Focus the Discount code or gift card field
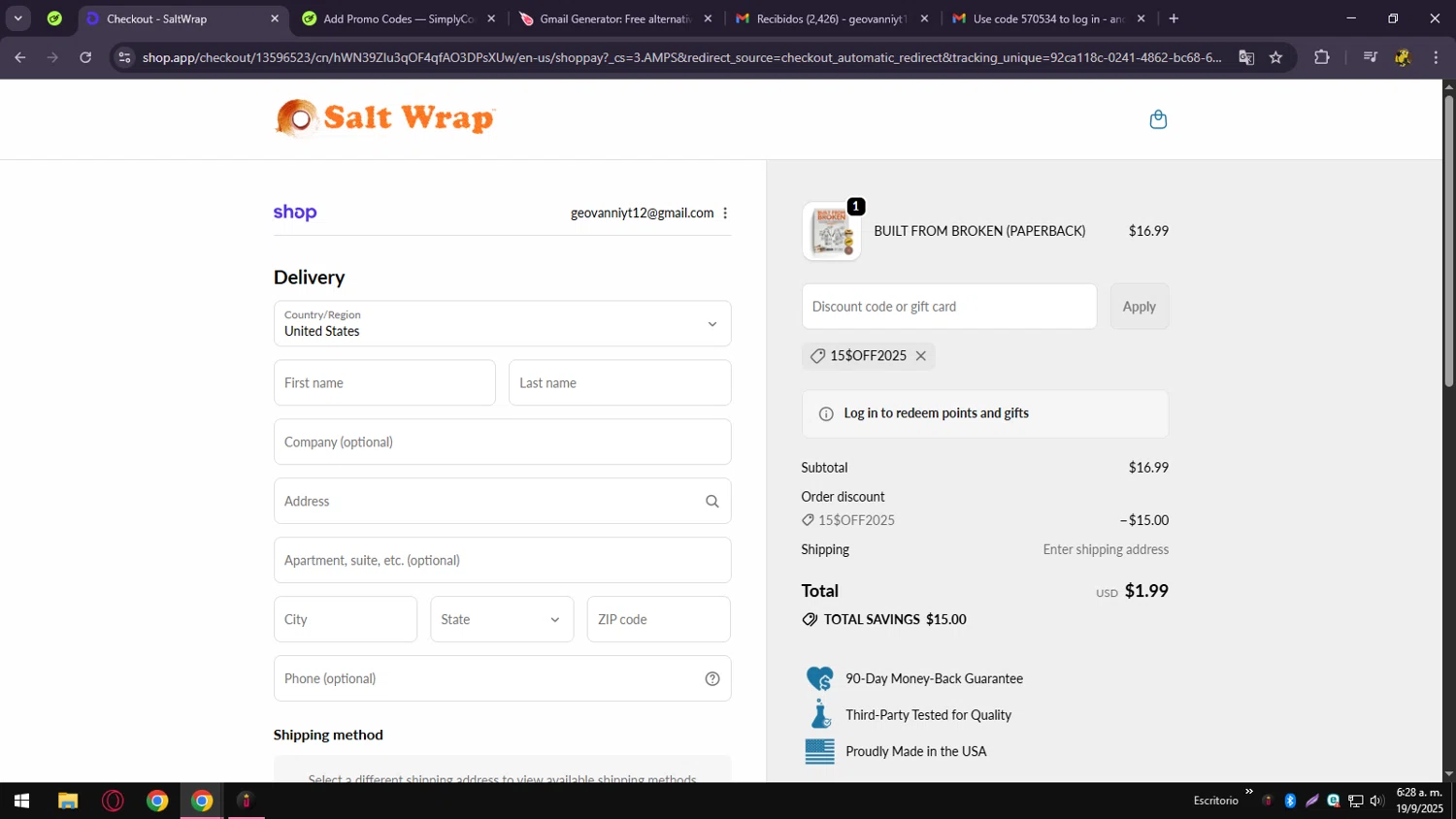 (949, 307)
